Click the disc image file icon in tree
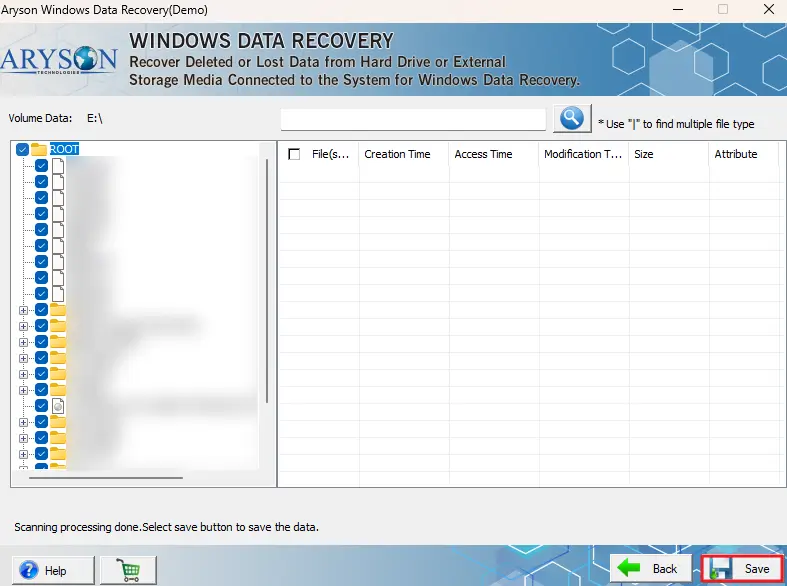 pos(58,406)
